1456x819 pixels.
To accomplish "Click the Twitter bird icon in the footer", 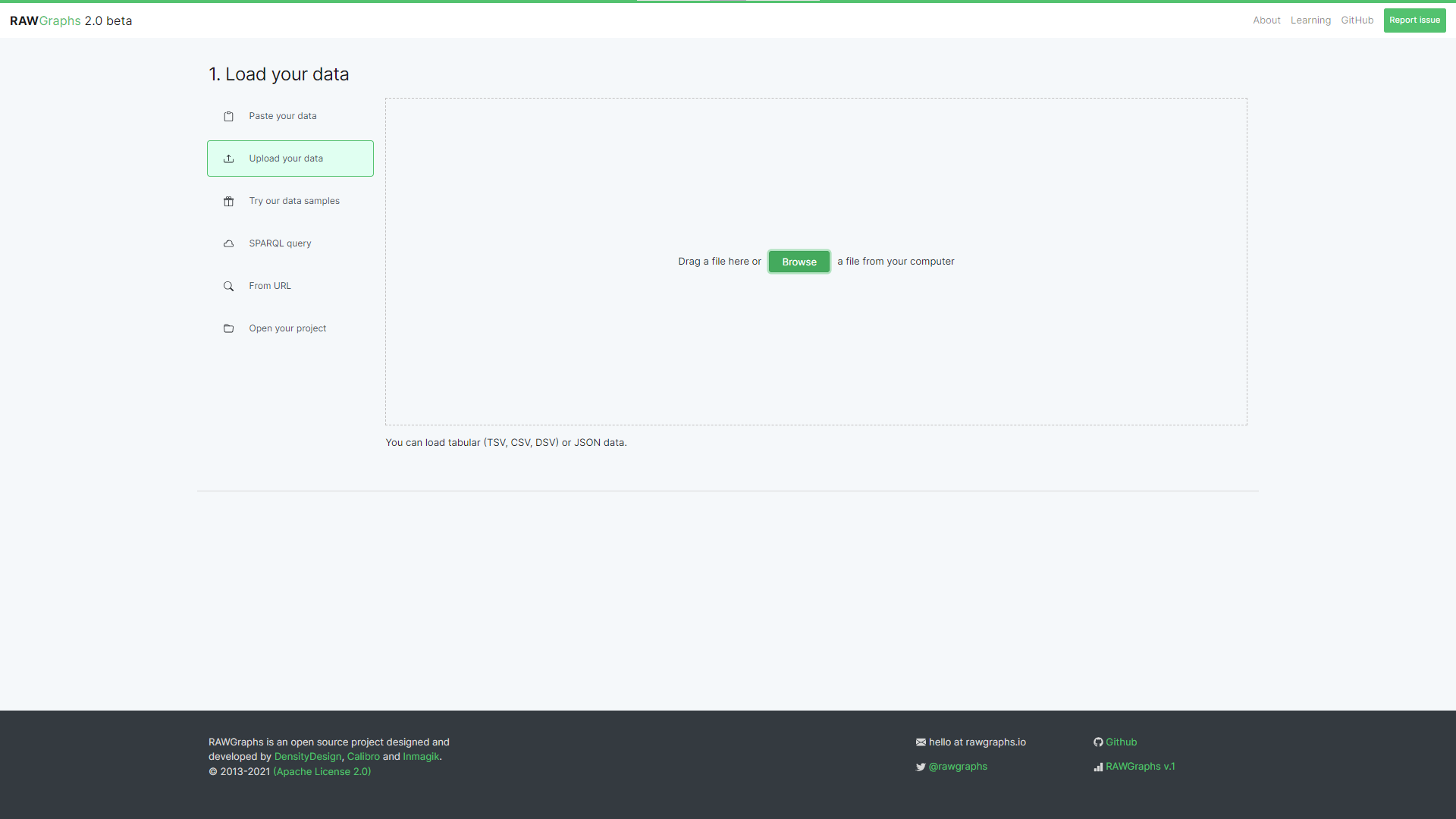I will (921, 767).
